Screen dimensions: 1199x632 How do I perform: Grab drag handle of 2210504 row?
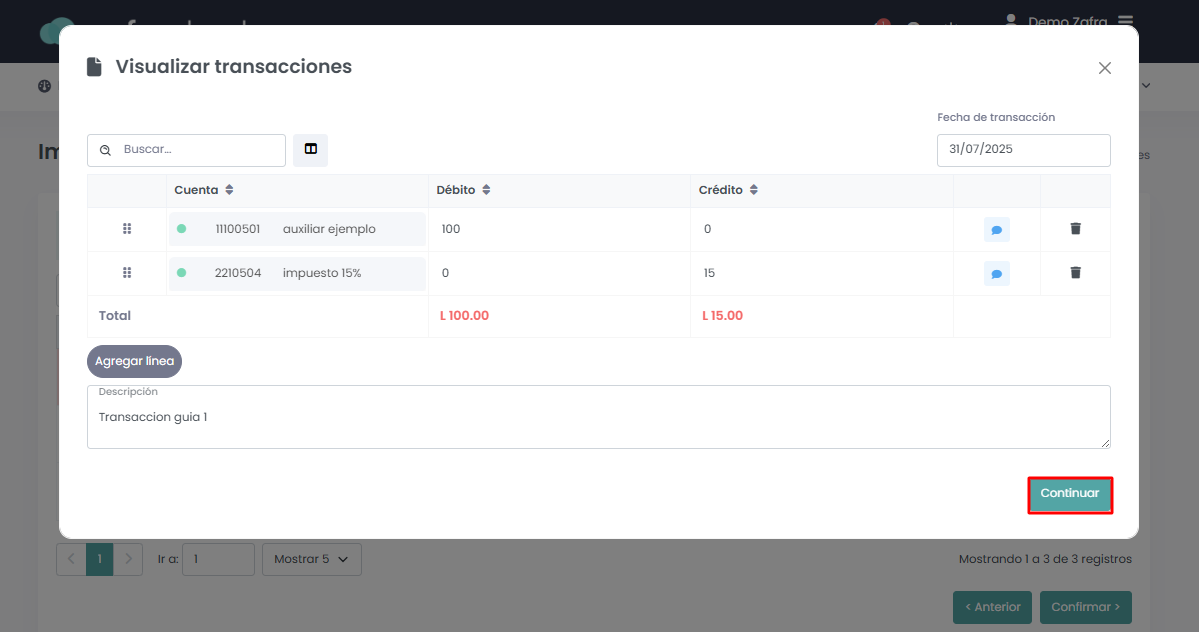(x=127, y=273)
